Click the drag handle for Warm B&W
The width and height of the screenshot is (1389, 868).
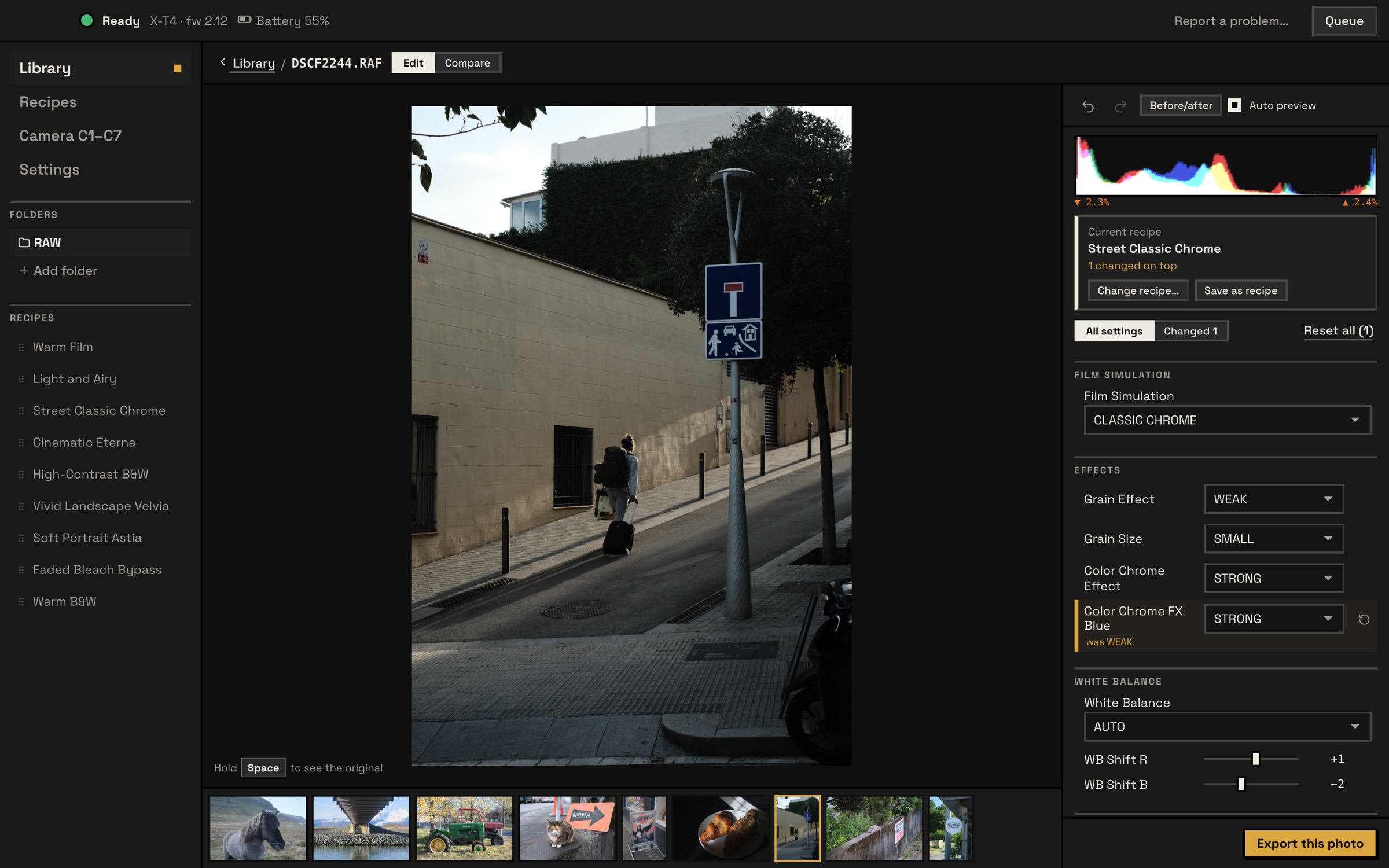21,602
